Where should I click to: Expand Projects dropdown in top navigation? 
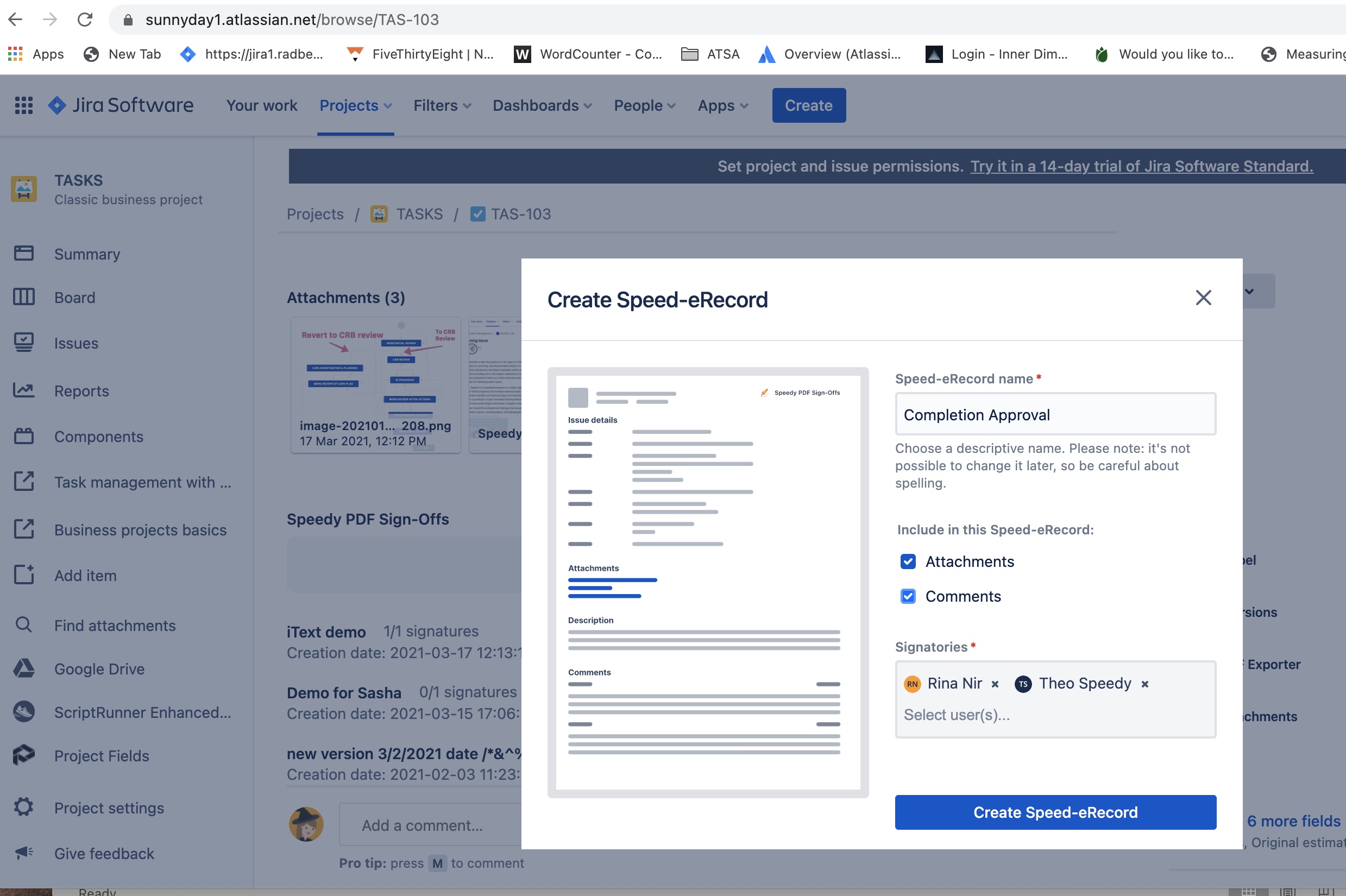pyautogui.click(x=354, y=104)
